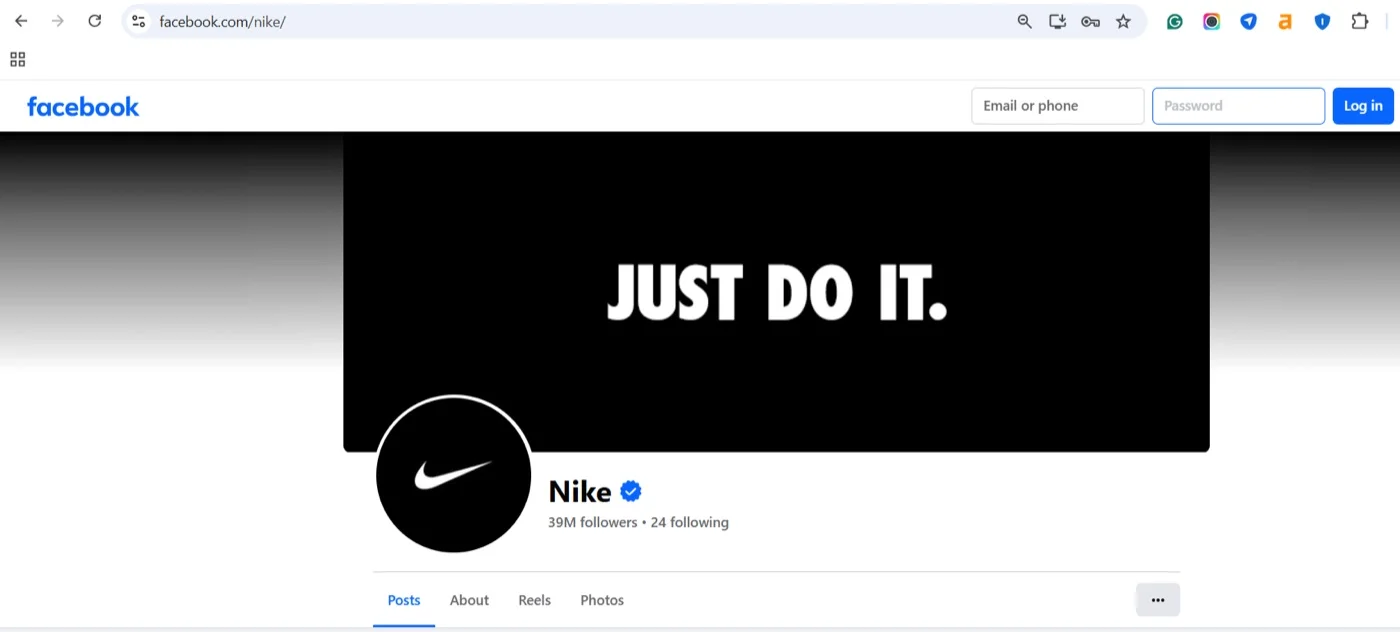Click the Nike page name heading

580,491
